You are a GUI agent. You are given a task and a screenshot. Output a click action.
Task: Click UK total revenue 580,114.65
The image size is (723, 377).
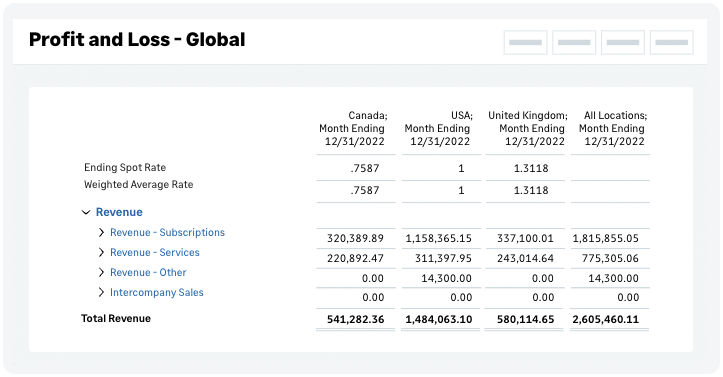point(525,319)
